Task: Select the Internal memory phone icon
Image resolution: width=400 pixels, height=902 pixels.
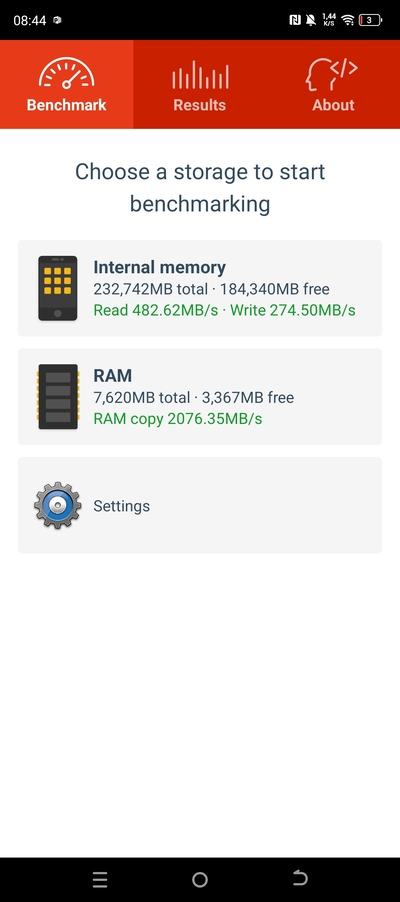Action: 58,288
